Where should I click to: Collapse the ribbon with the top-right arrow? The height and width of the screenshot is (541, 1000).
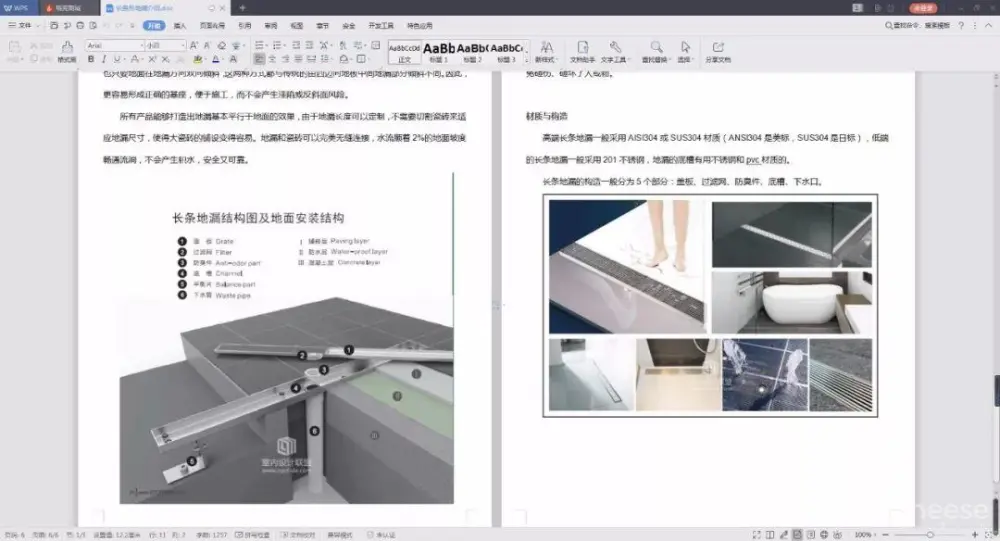point(989,26)
